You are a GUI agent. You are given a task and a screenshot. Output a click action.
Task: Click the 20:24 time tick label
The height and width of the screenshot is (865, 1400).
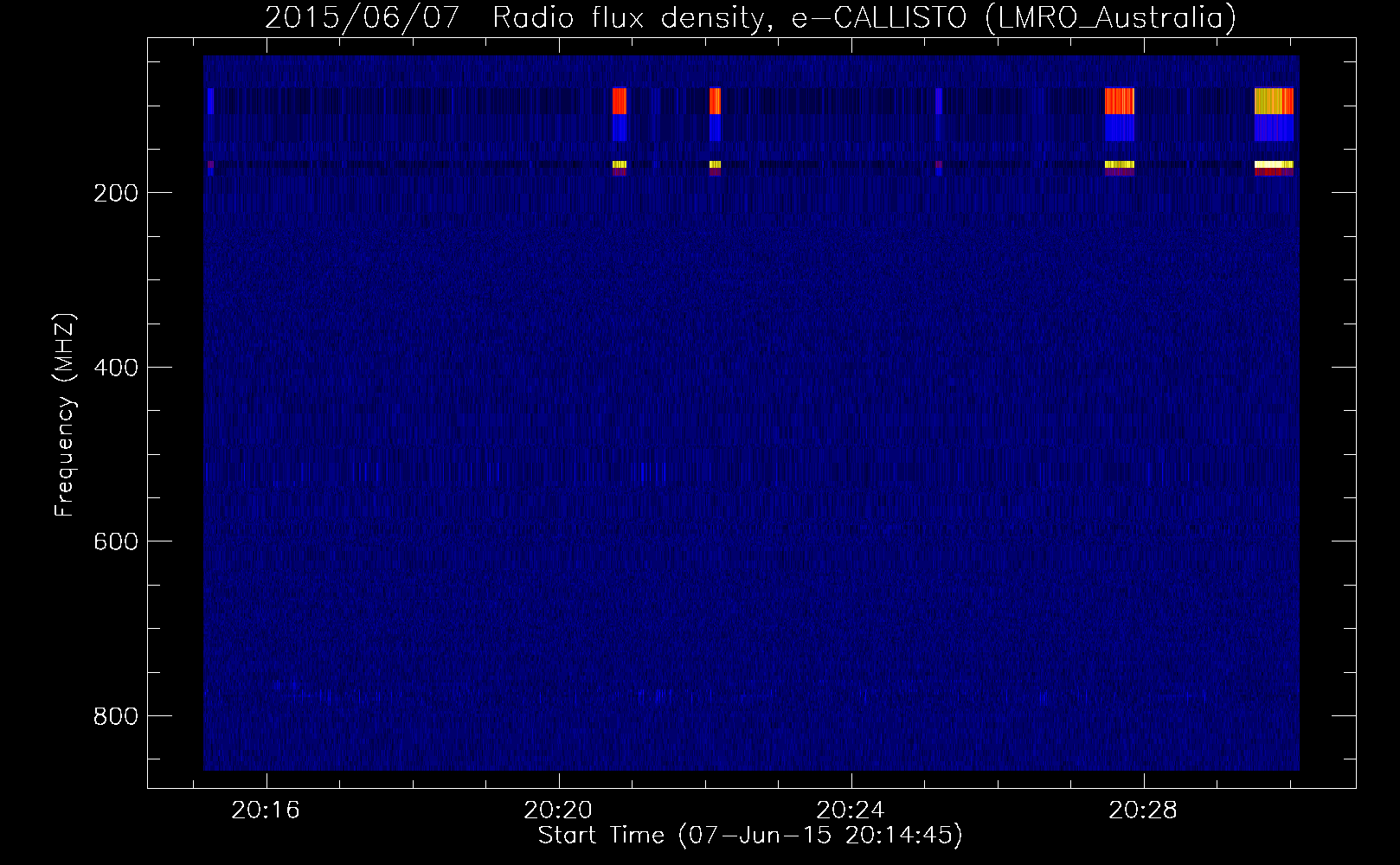pos(851,810)
